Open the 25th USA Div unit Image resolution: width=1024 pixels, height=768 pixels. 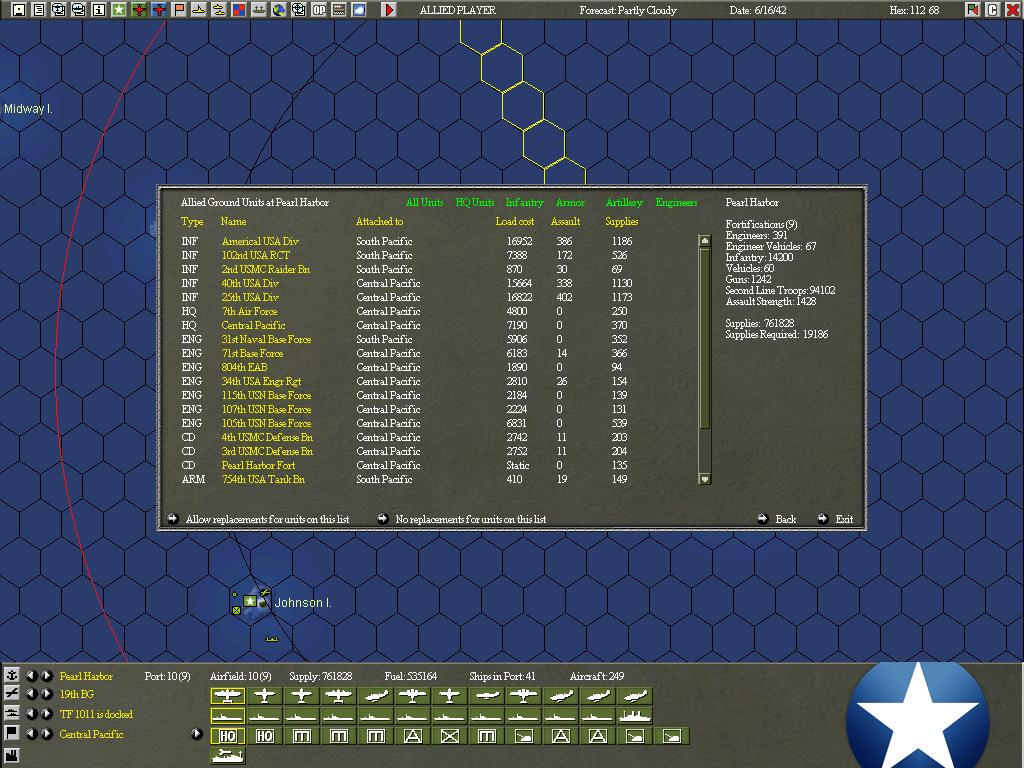[250, 297]
